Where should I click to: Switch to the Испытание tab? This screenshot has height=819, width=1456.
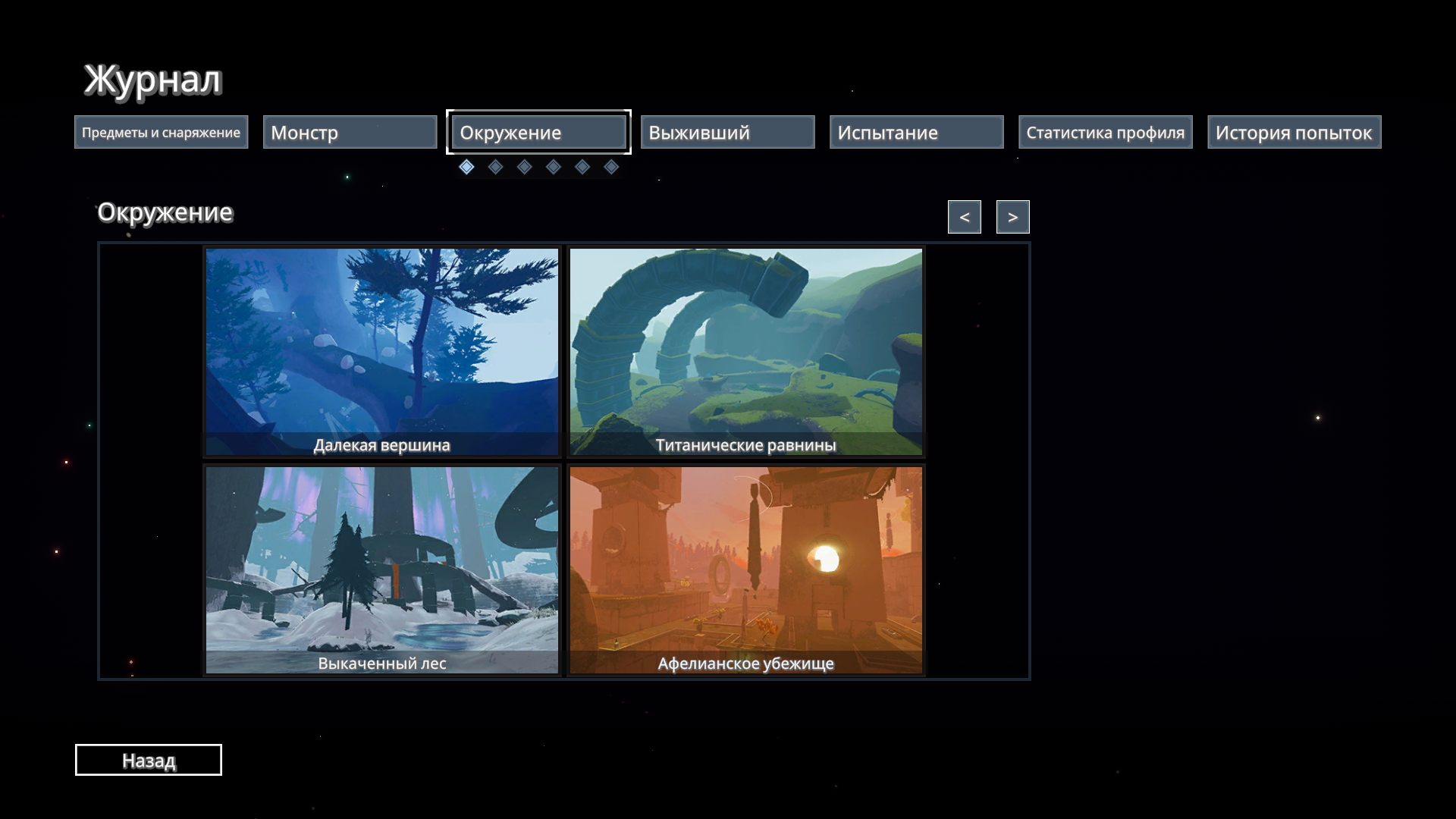(916, 132)
